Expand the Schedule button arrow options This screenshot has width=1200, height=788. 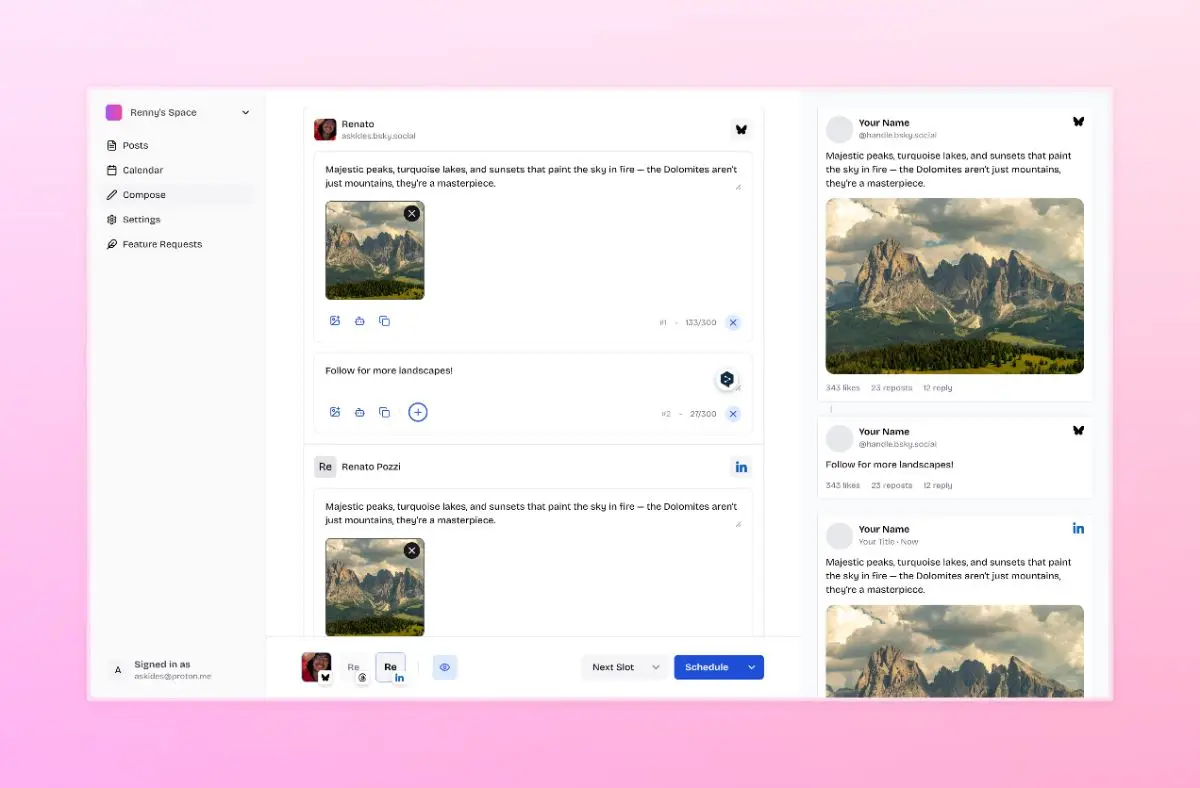click(x=751, y=667)
